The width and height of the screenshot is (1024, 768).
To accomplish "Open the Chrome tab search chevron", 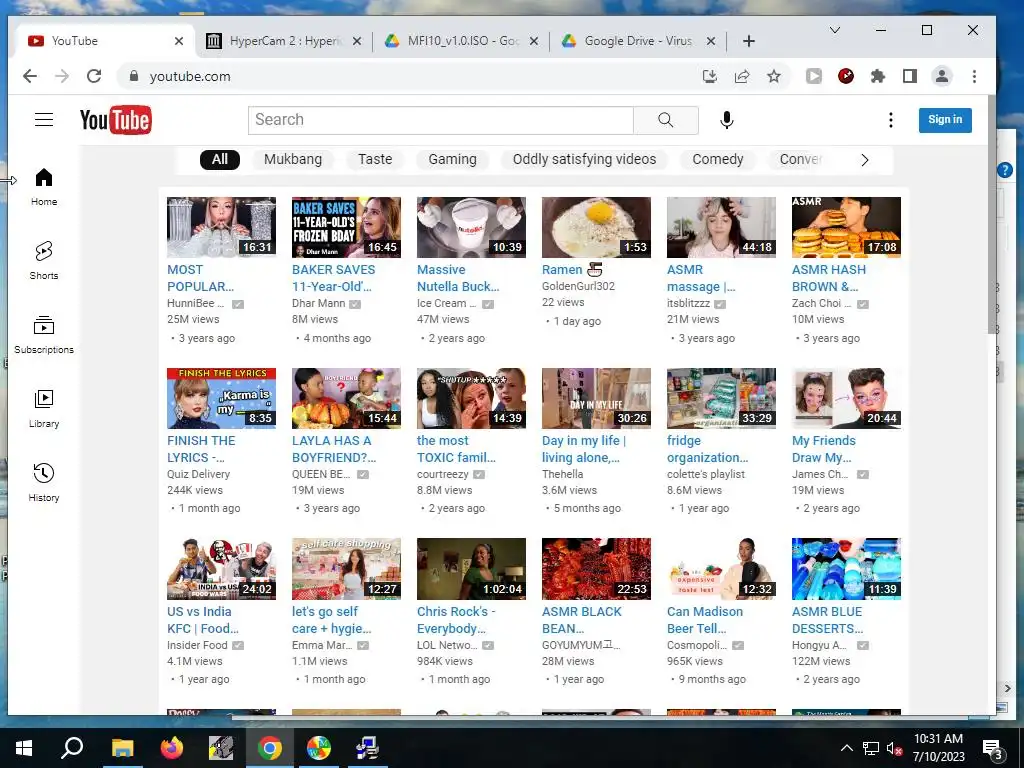I will tap(835, 30).
